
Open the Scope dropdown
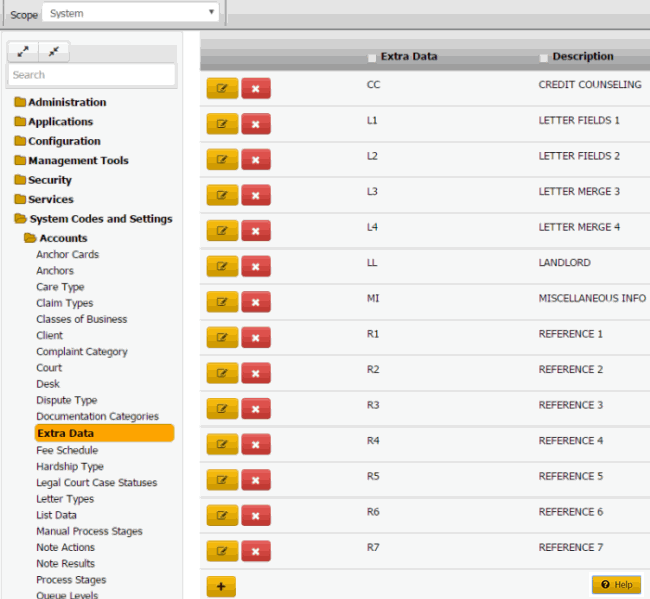pos(130,13)
